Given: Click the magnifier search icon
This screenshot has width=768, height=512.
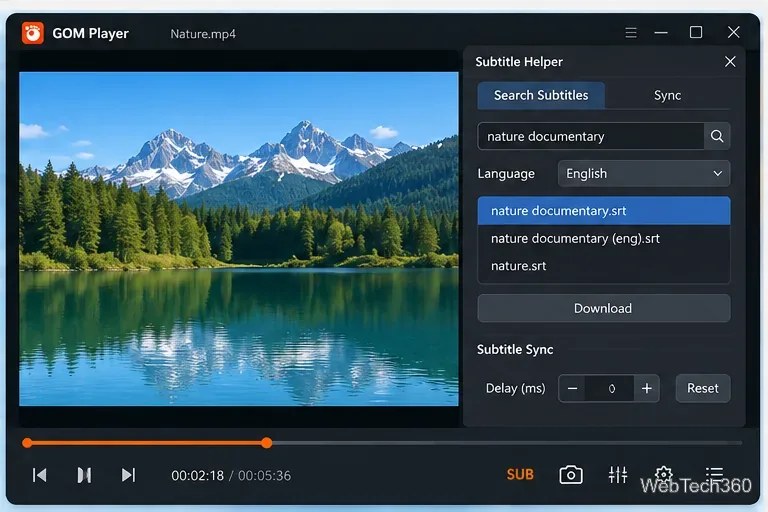Looking at the screenshot, I should tap(717, 136).
